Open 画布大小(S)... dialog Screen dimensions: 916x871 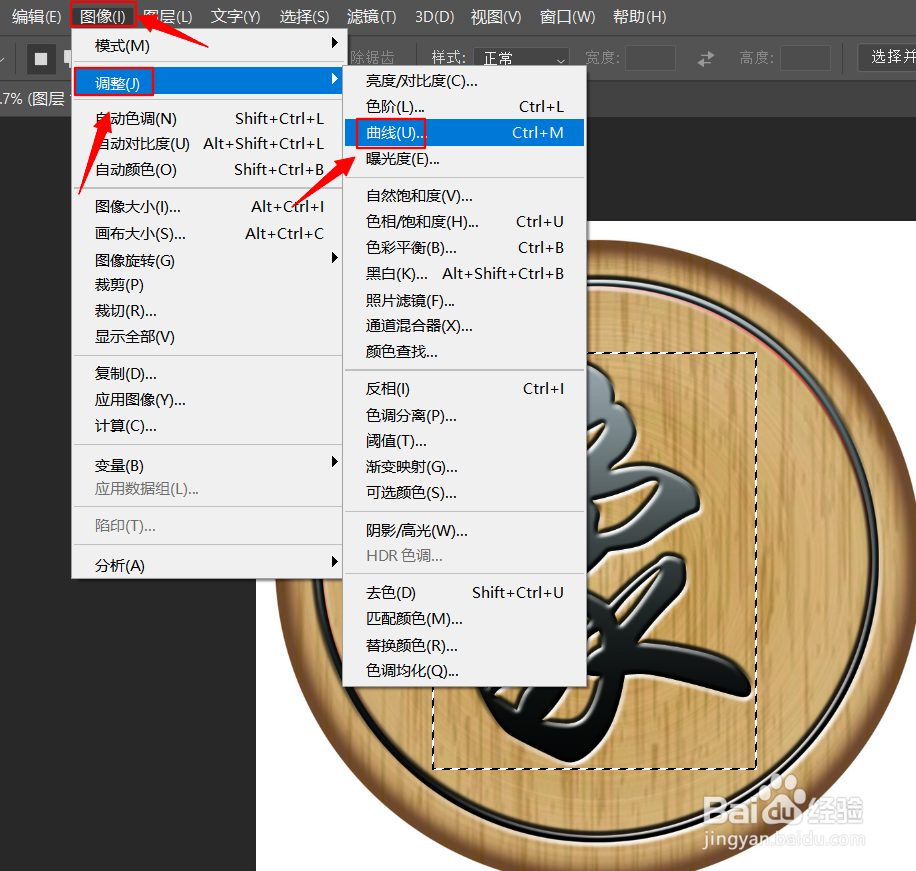(x=207, y=234)
